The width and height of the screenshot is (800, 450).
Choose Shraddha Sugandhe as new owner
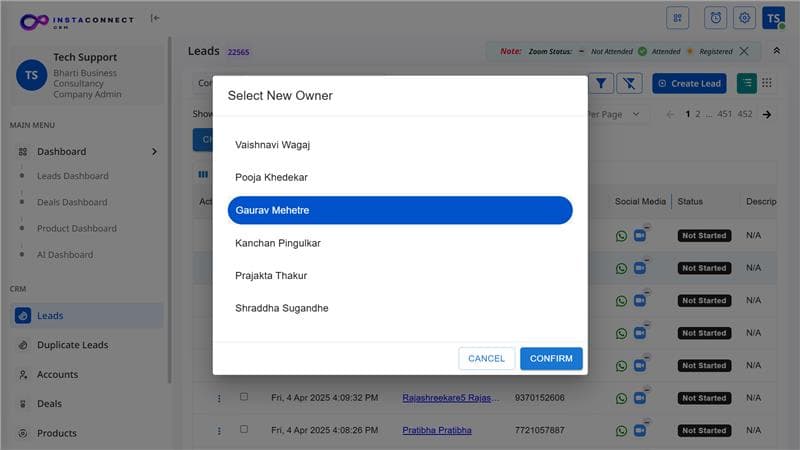click(400, 308)
